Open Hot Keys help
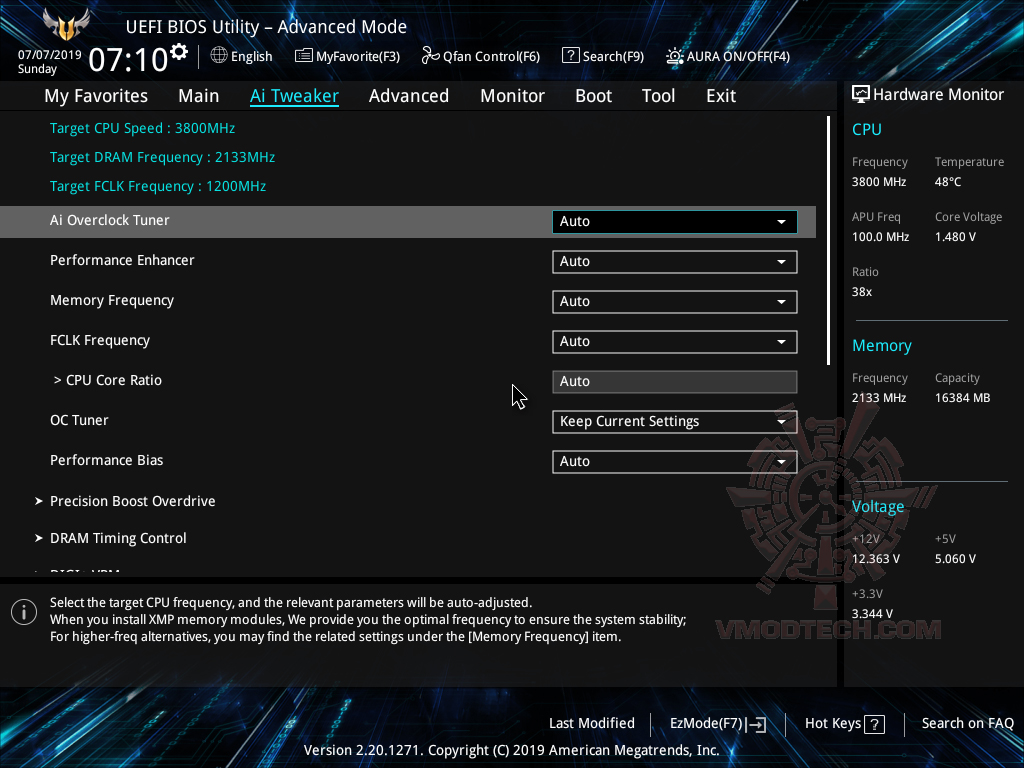Image resolution: width=1024 pixels, height=768 pixels. pyautogui.click(x=844, y=724)
